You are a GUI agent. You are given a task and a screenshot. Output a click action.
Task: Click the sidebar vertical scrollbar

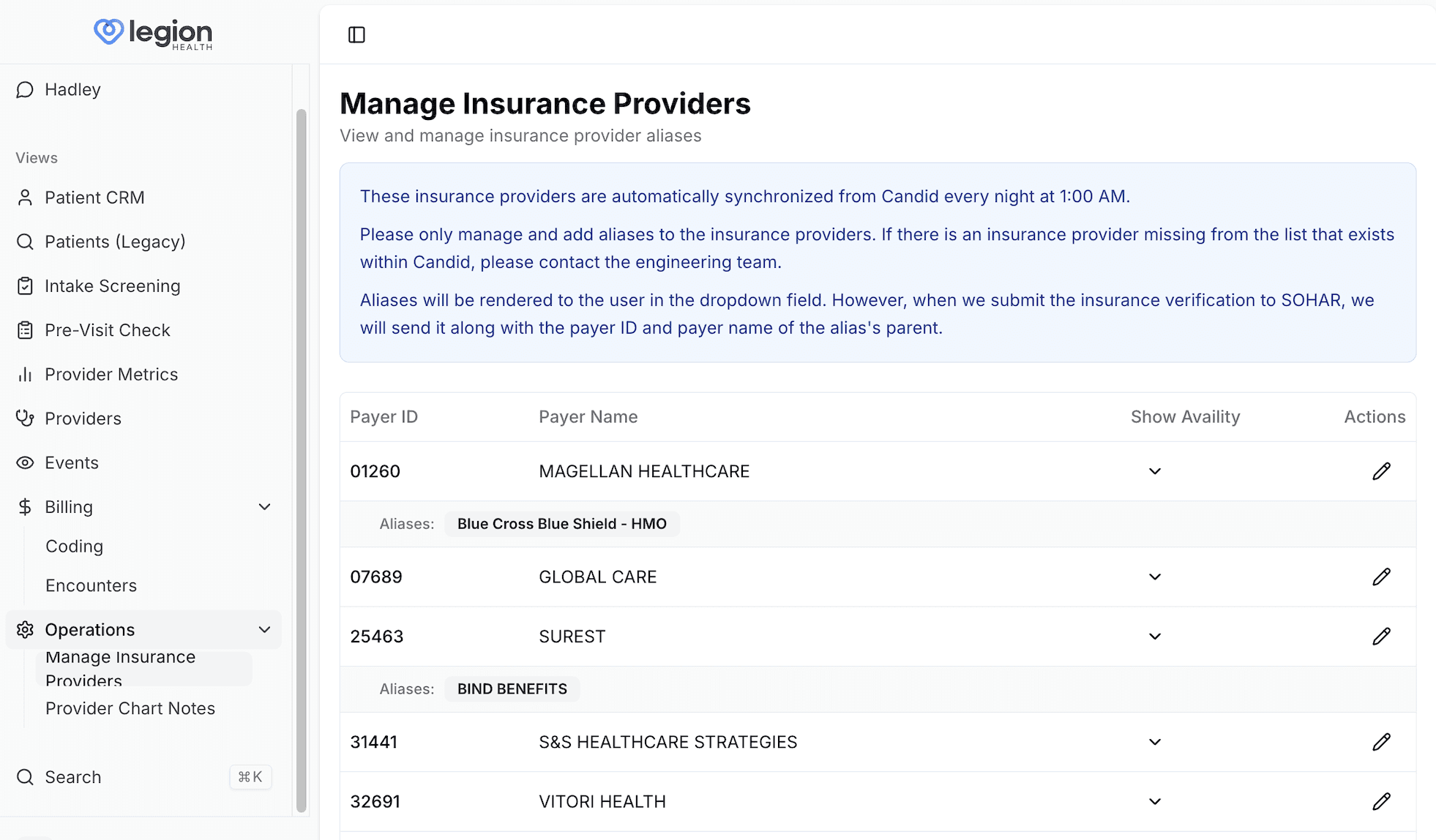[301, 460]
